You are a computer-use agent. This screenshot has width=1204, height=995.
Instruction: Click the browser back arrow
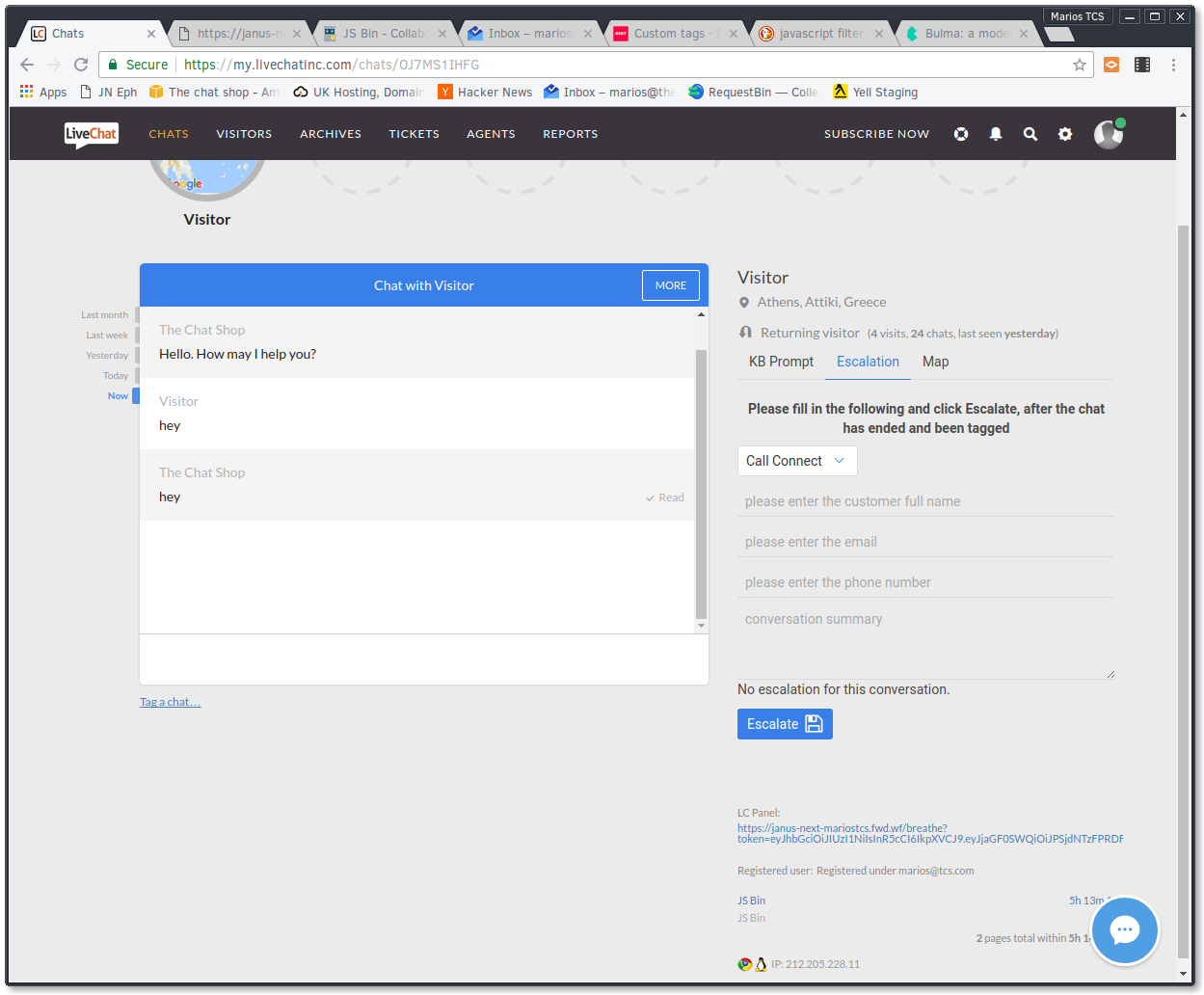(27, 65)
